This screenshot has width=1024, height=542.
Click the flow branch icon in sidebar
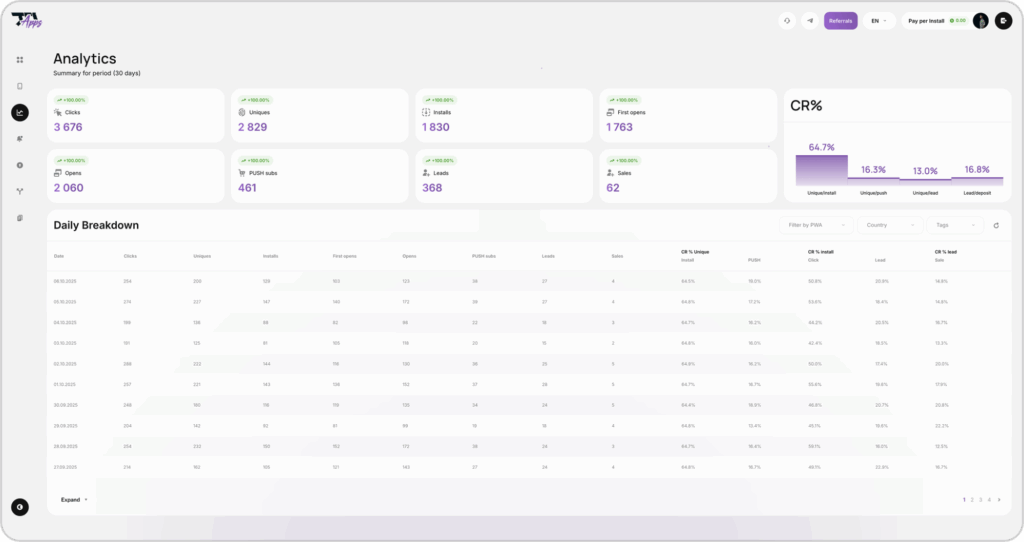click(x=20, y=191)
